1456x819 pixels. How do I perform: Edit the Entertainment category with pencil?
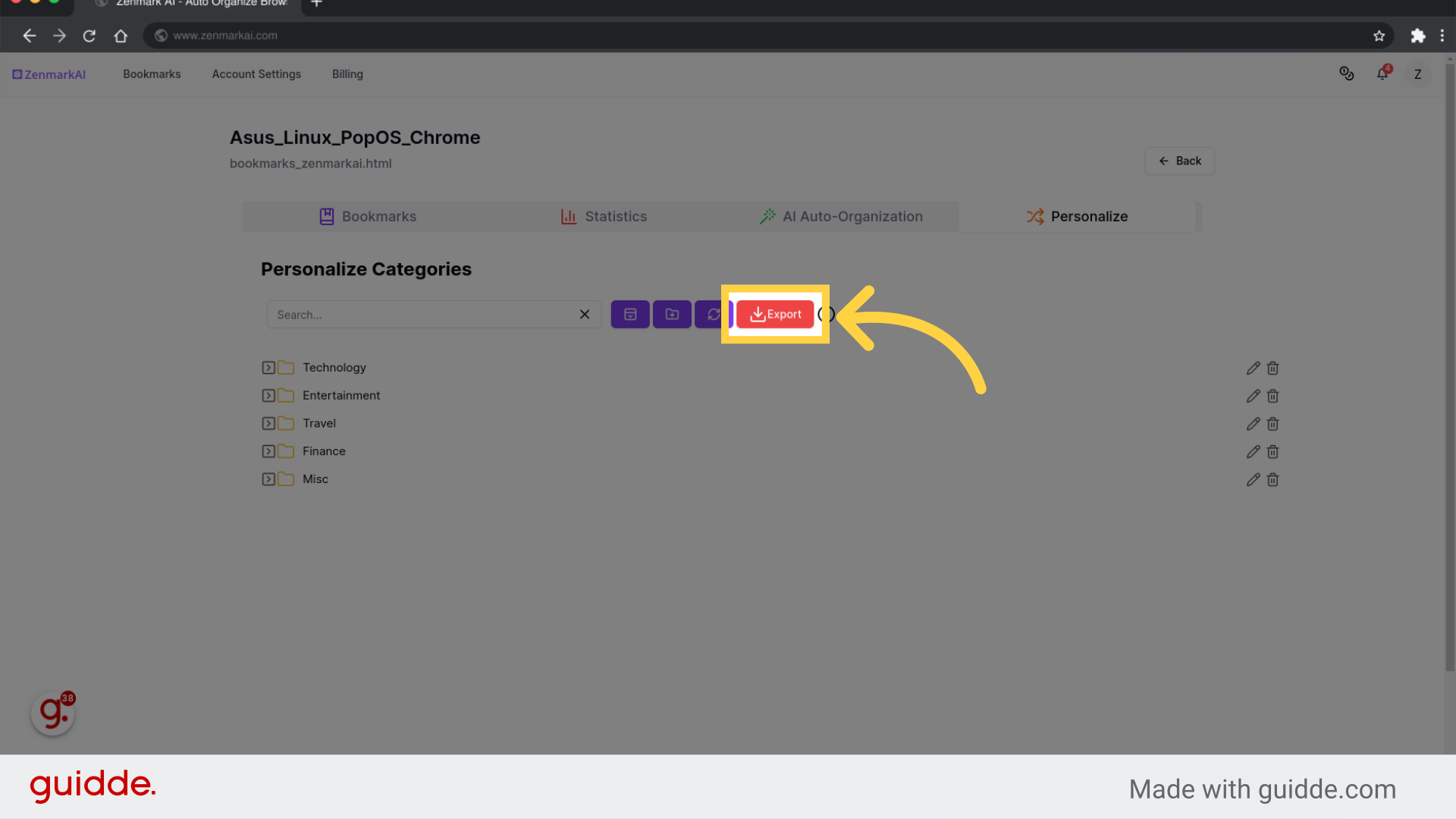click(x=1253, y=396)
